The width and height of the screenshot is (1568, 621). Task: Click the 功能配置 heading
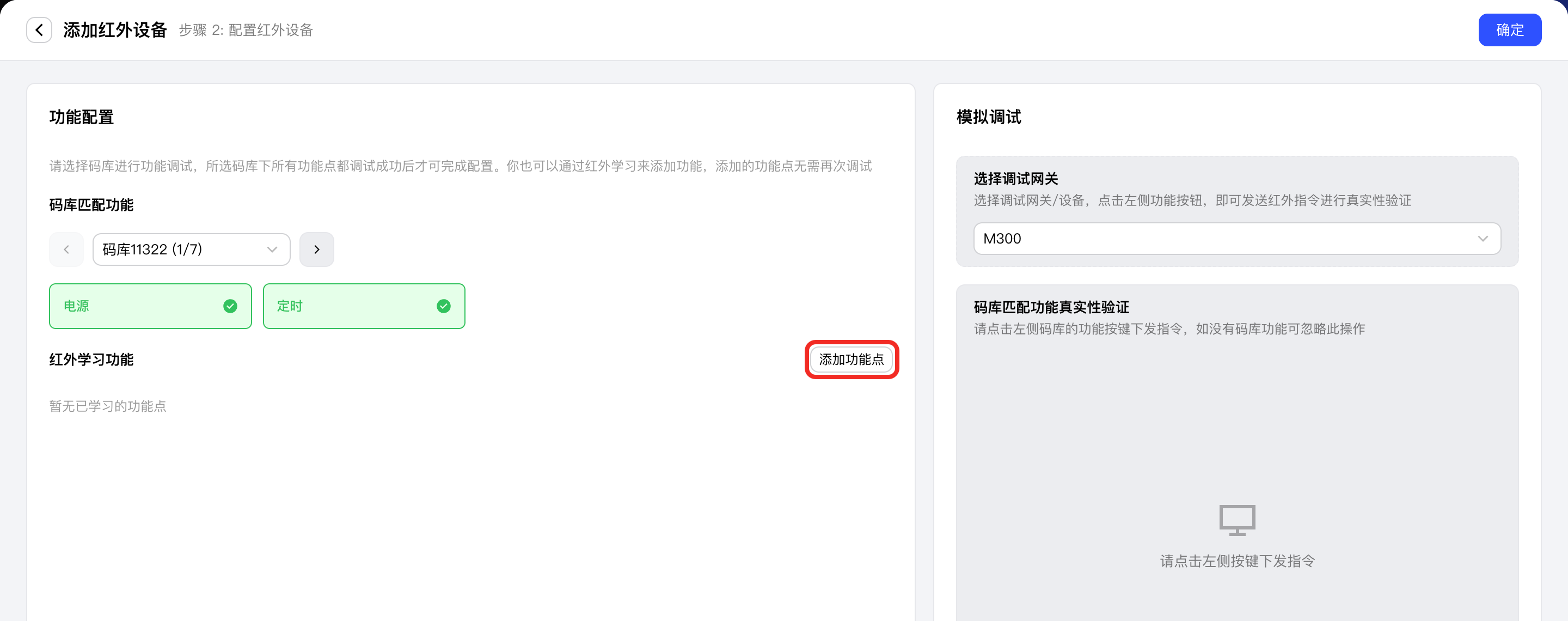[x=82, y=117]
